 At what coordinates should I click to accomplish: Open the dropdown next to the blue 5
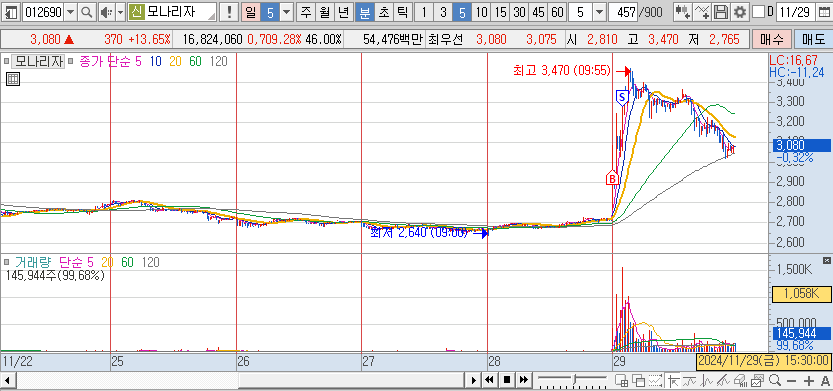(286, 12)
